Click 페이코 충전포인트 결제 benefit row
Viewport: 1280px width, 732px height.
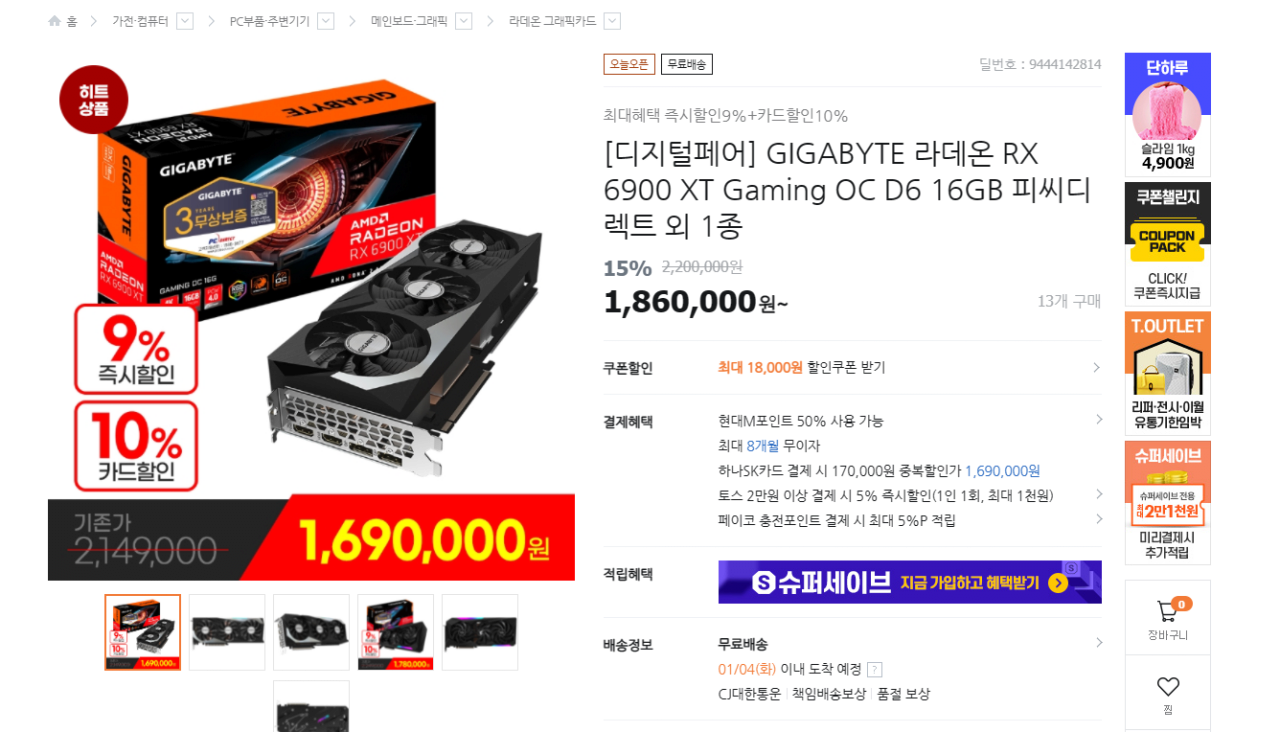click(837, 520)
